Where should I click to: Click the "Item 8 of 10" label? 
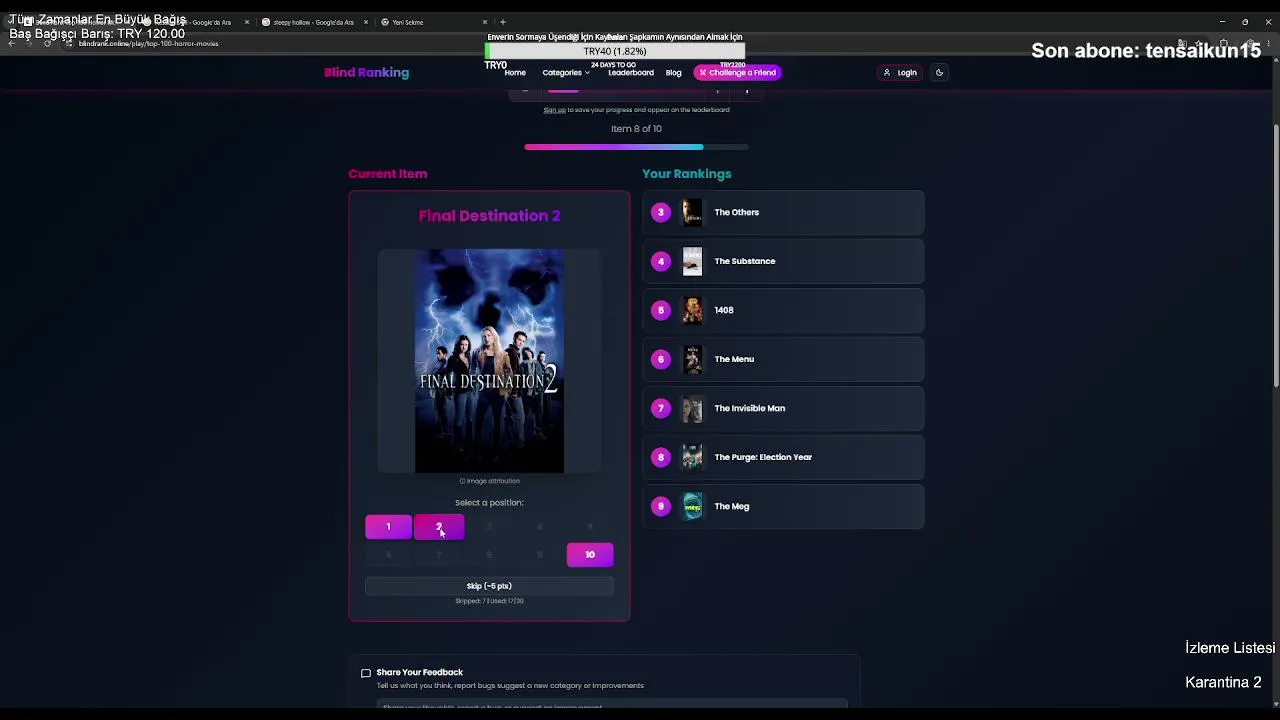pos(636,129)
